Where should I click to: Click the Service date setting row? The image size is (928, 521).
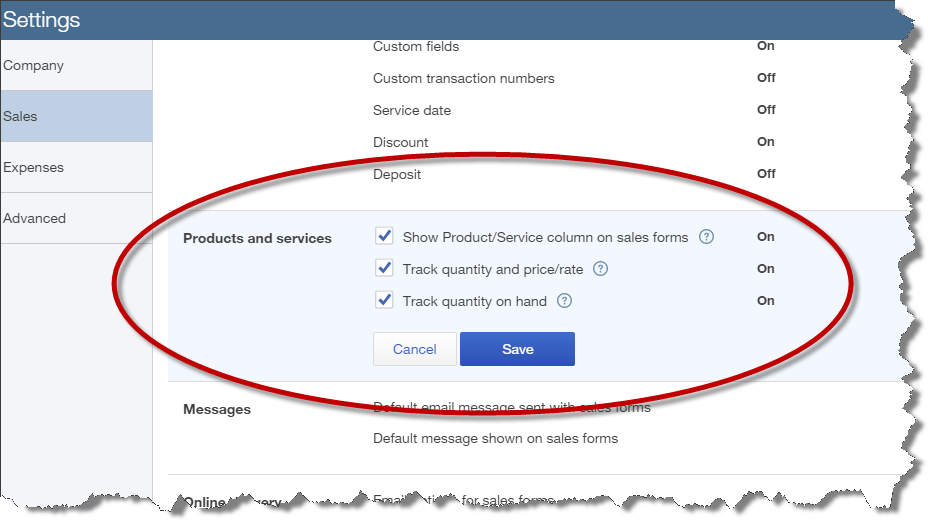pos(412,110)
